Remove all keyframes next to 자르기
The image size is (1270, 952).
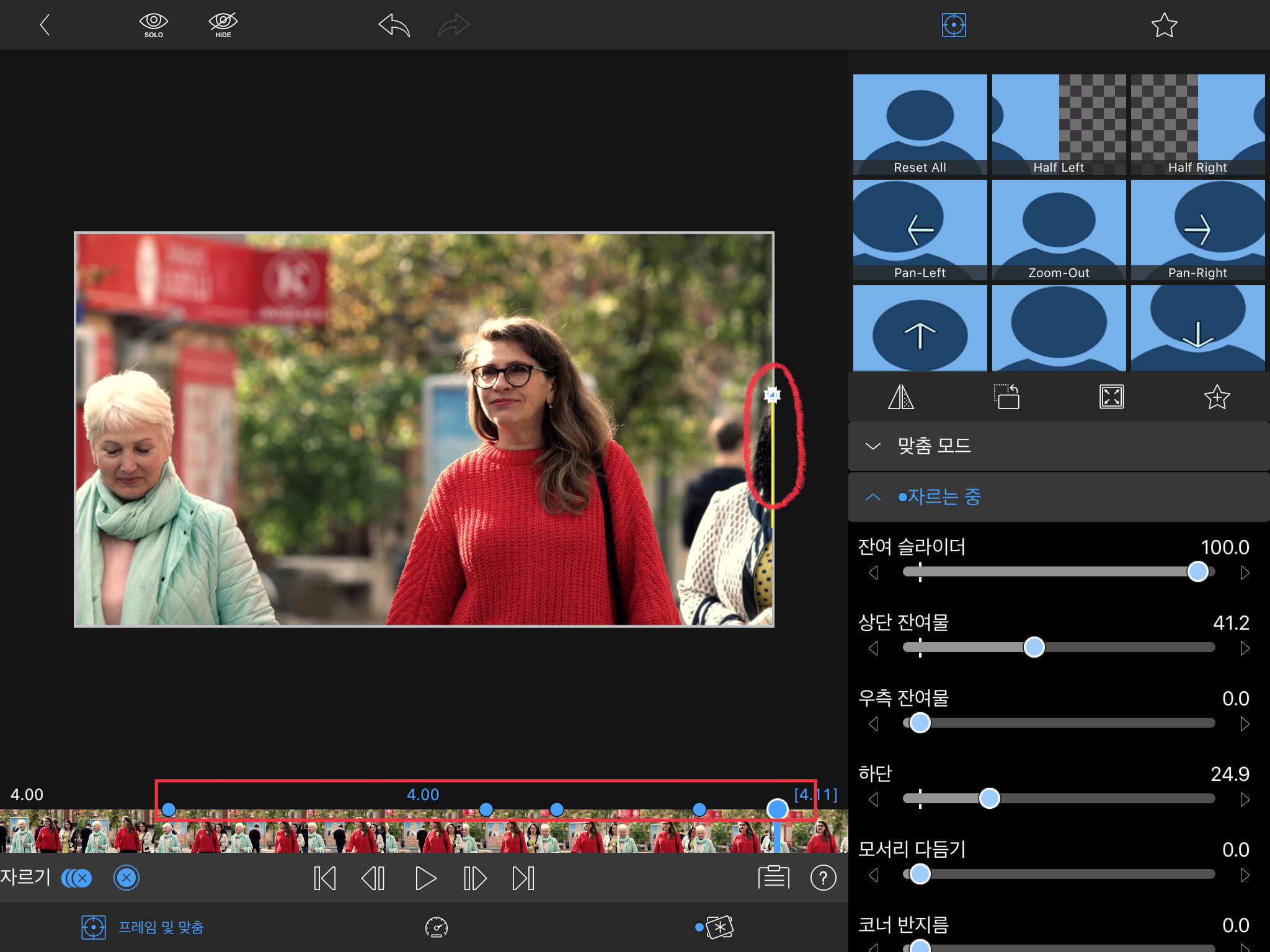(77, 878)
